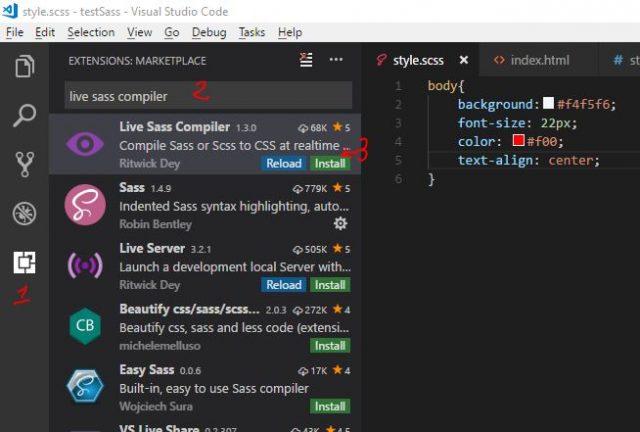
Task: Click Live Server extension broadcast icon
Action: (x=85, y=265)
